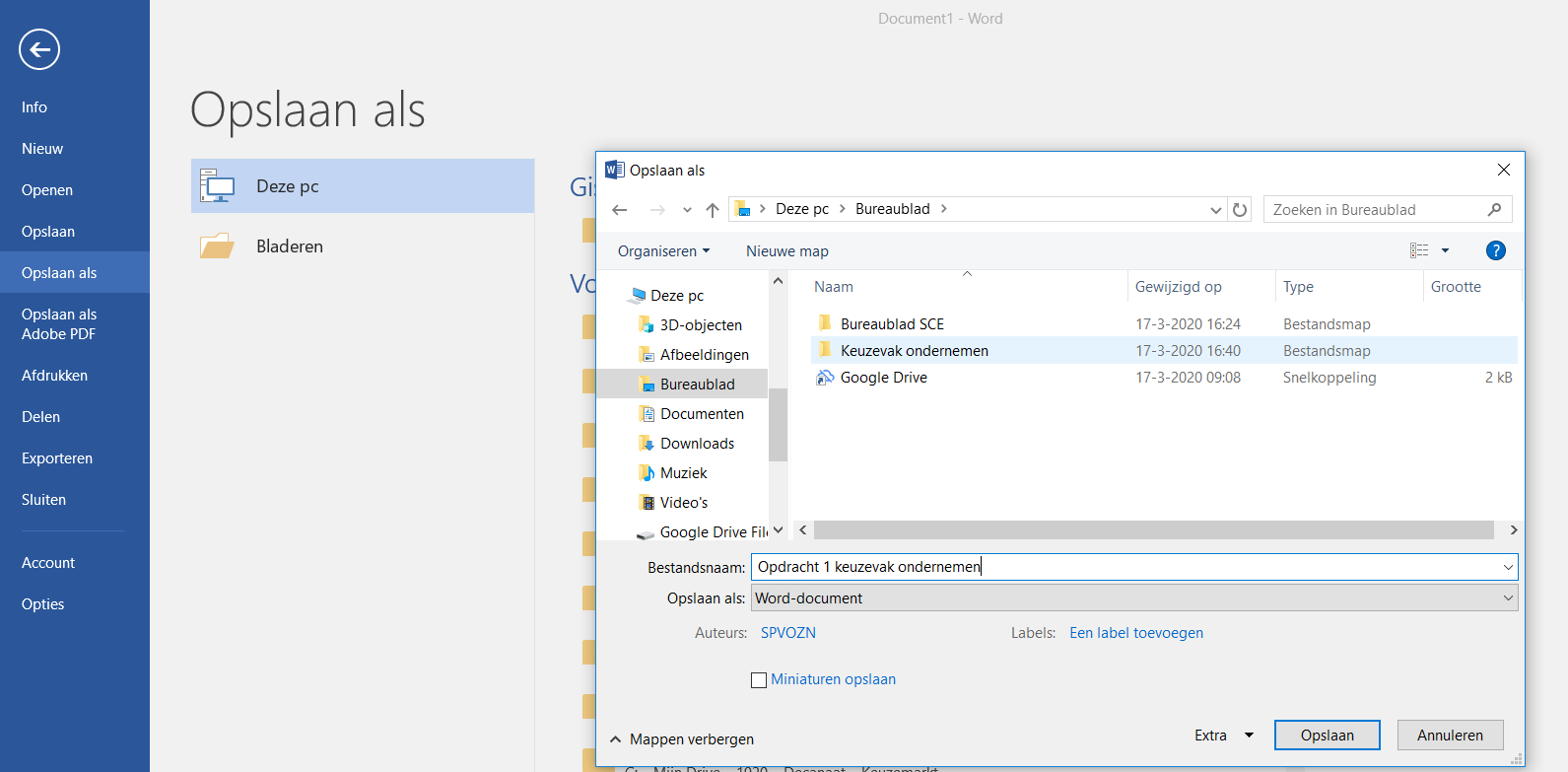The width and height of the screenshot is (1568, 772).
Task: Go up one folder level
Action: coord(713,210)
